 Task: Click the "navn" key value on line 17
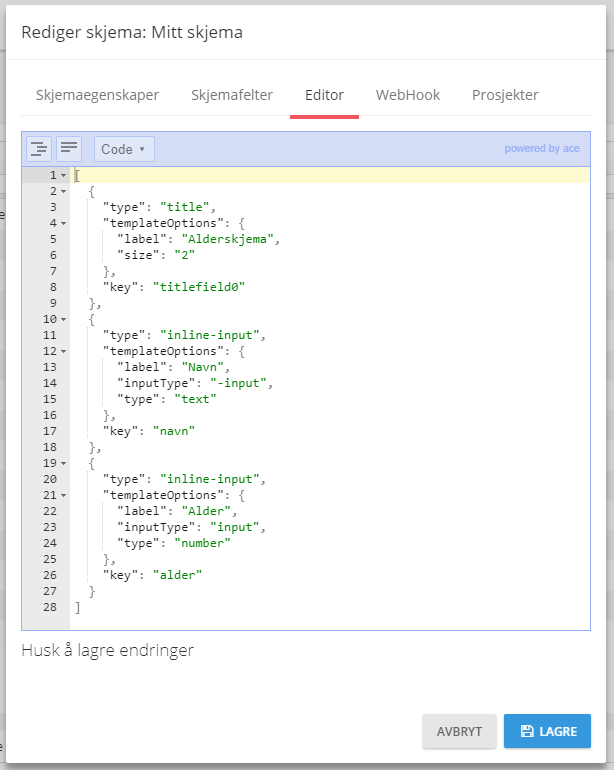174,431
